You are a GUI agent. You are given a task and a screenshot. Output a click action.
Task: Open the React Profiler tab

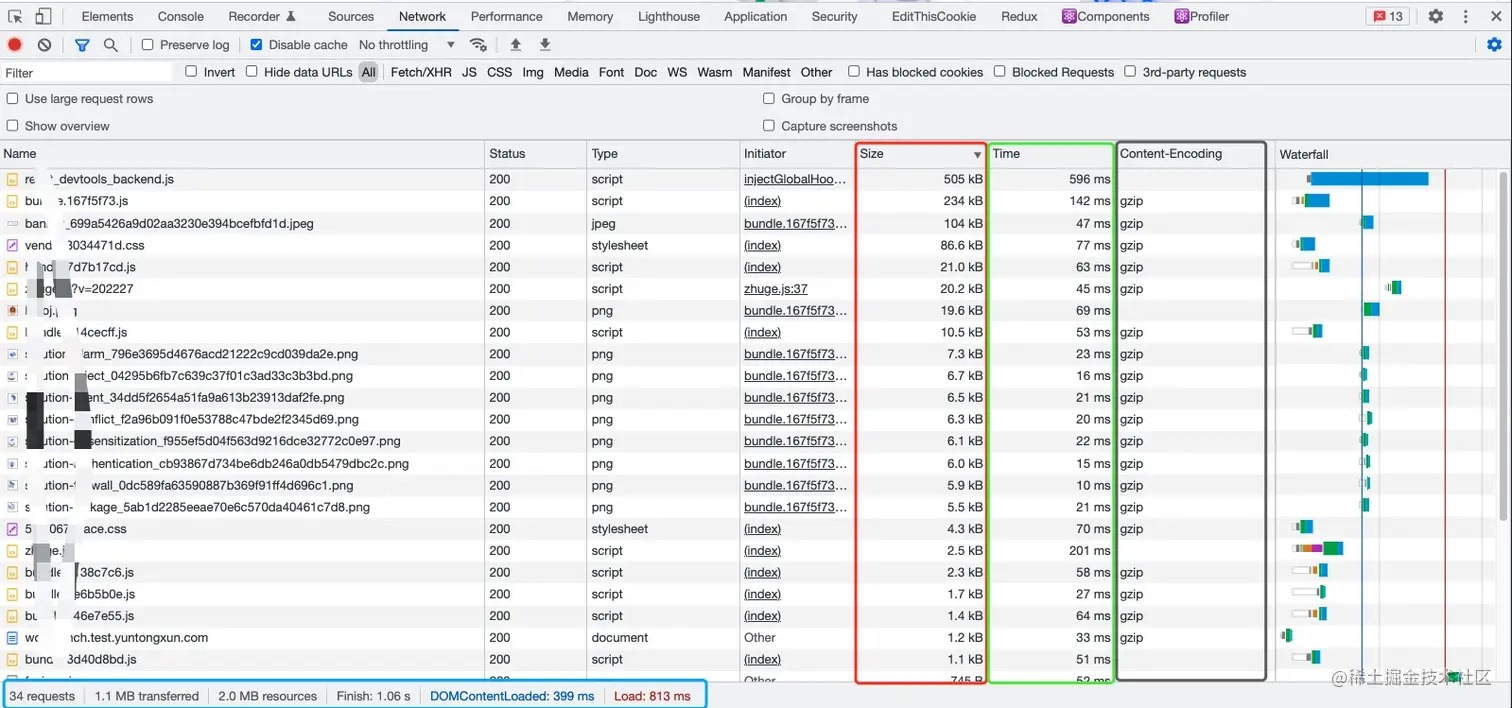1202,16
